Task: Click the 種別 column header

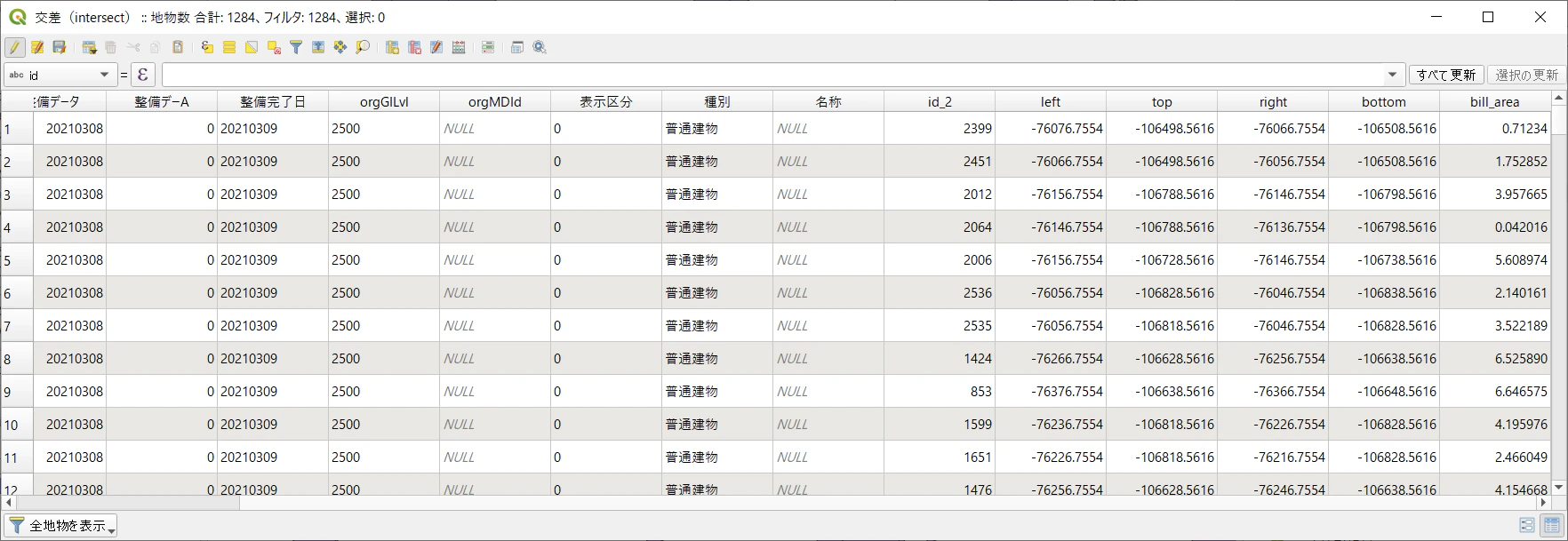Action: [x=717, y=101]
